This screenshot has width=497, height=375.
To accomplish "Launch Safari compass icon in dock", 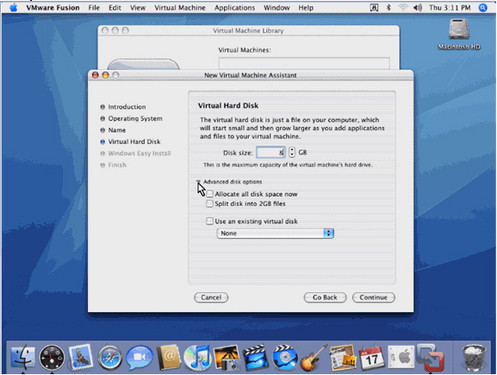I will point(110,358).
